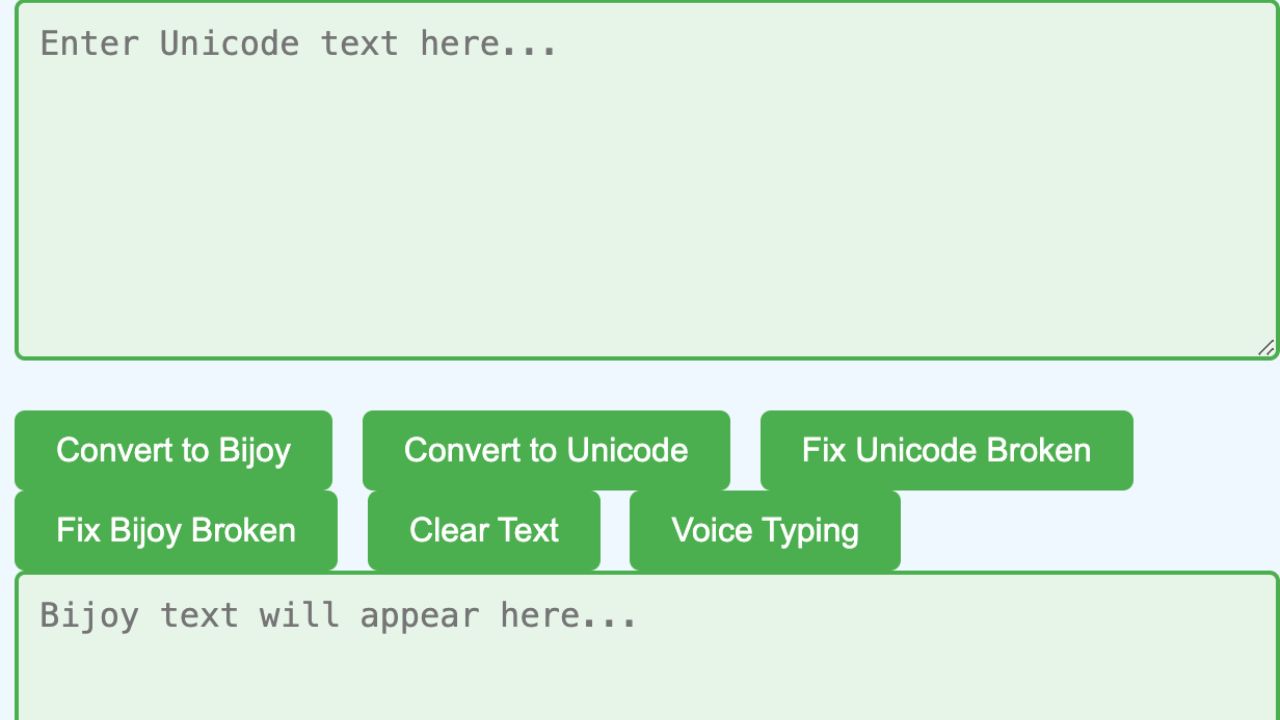
Task: Enable microphone dictation with Voice Typing
Action: (765, 529)
